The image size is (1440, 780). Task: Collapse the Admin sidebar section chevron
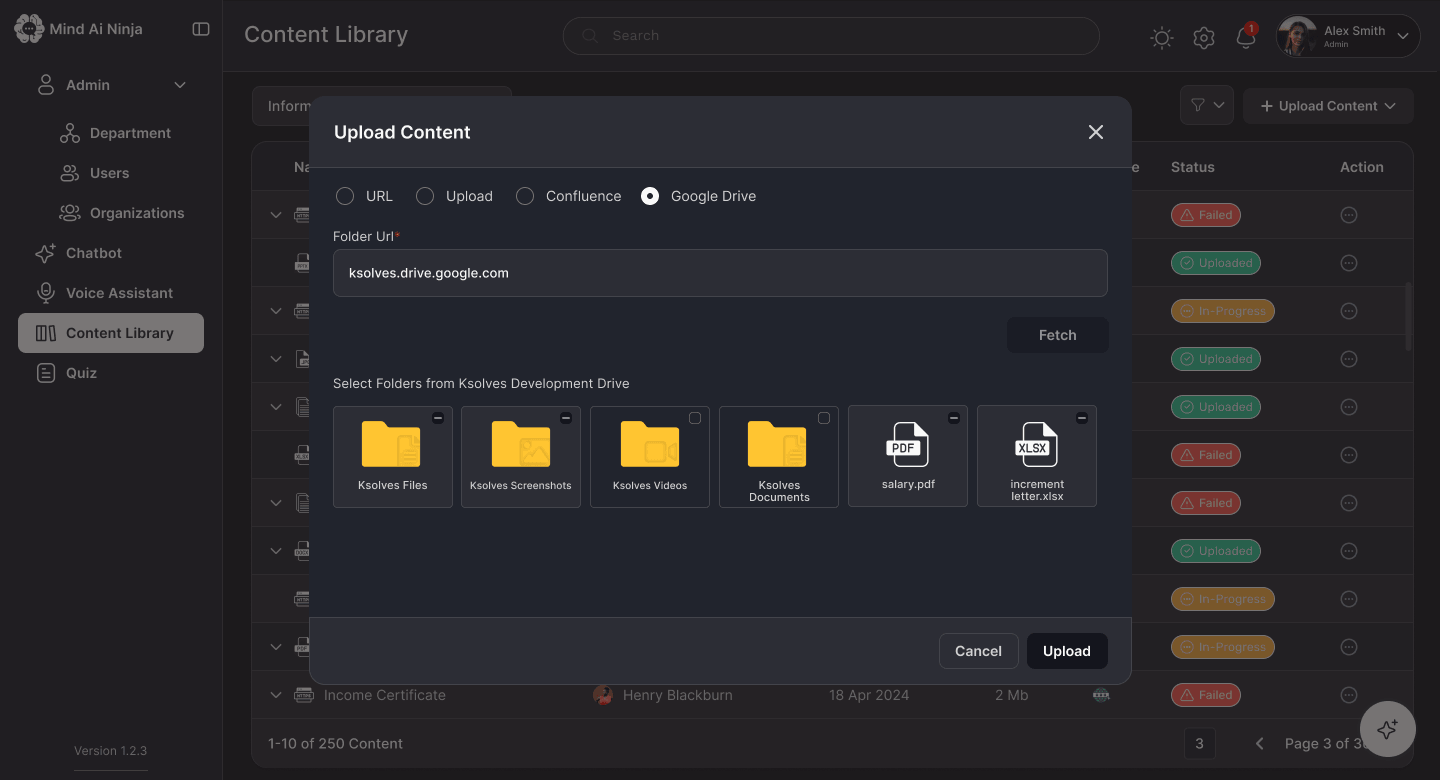tap(180, 85)
